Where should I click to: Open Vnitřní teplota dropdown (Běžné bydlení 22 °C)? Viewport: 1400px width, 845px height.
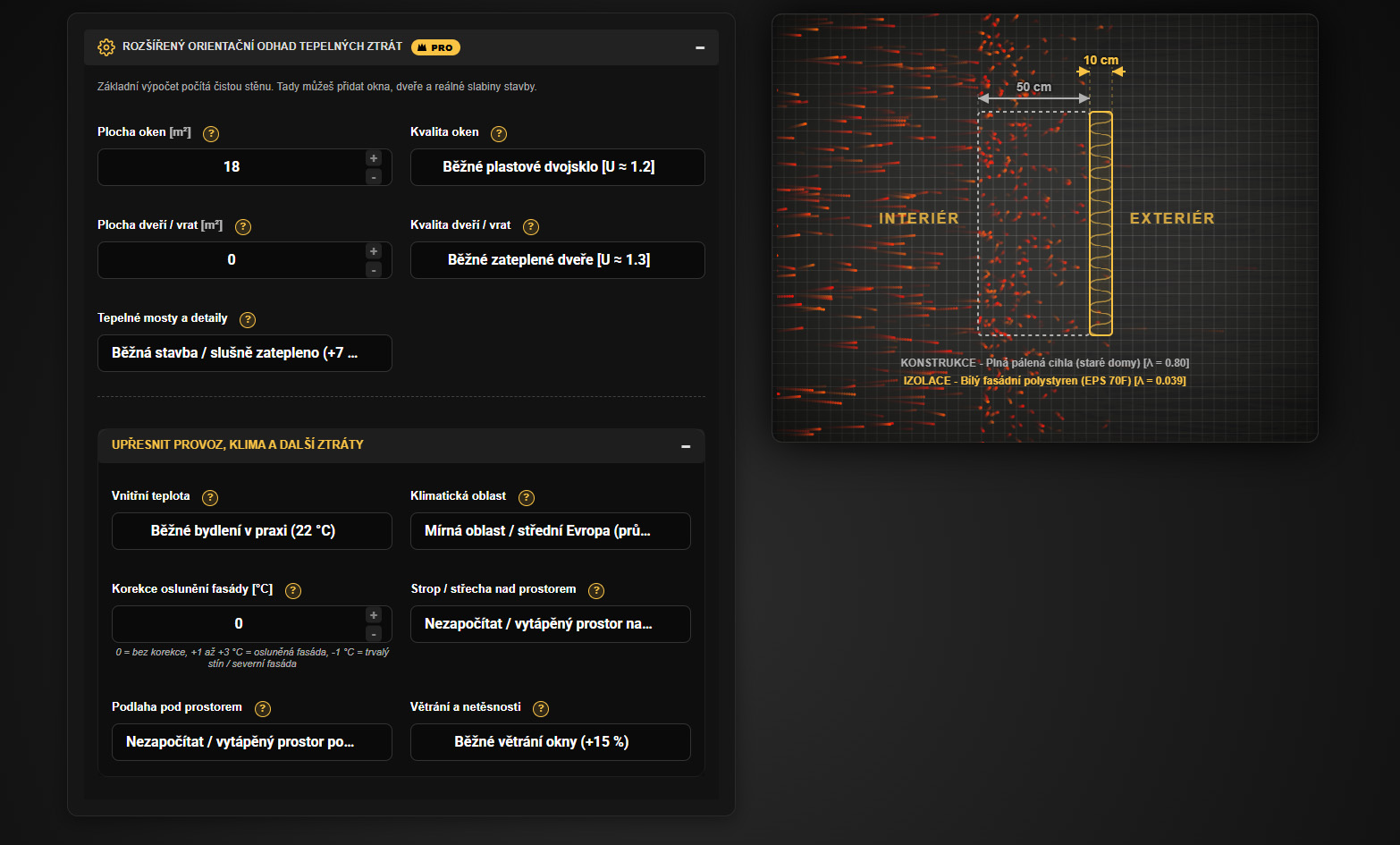pos(252,531)
